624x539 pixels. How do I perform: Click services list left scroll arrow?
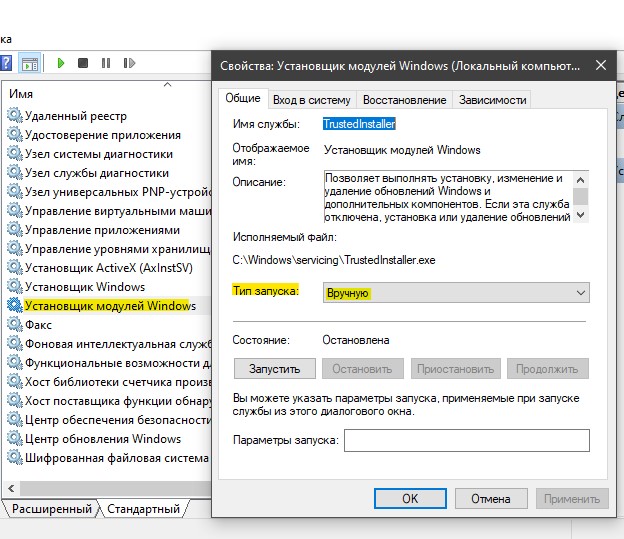coord(11,488)
